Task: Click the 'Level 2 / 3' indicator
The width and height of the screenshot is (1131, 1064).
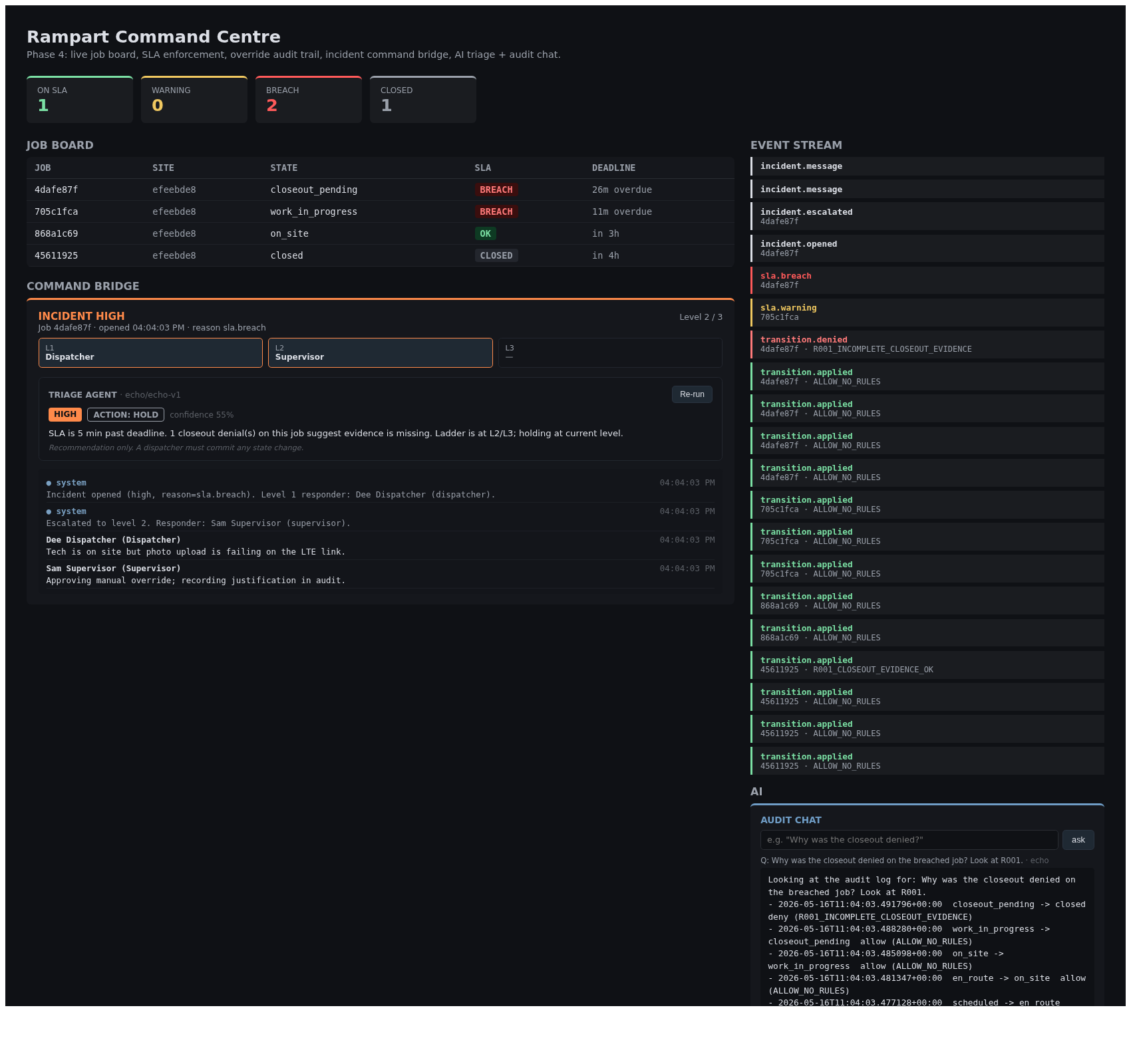Action: (701, 317)
